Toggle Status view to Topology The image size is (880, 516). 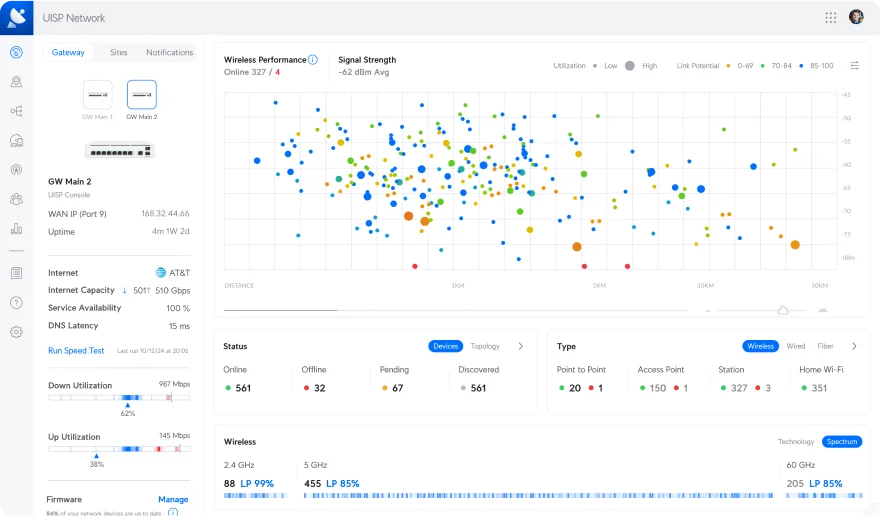pyautogui.click(x=485, y=346)
